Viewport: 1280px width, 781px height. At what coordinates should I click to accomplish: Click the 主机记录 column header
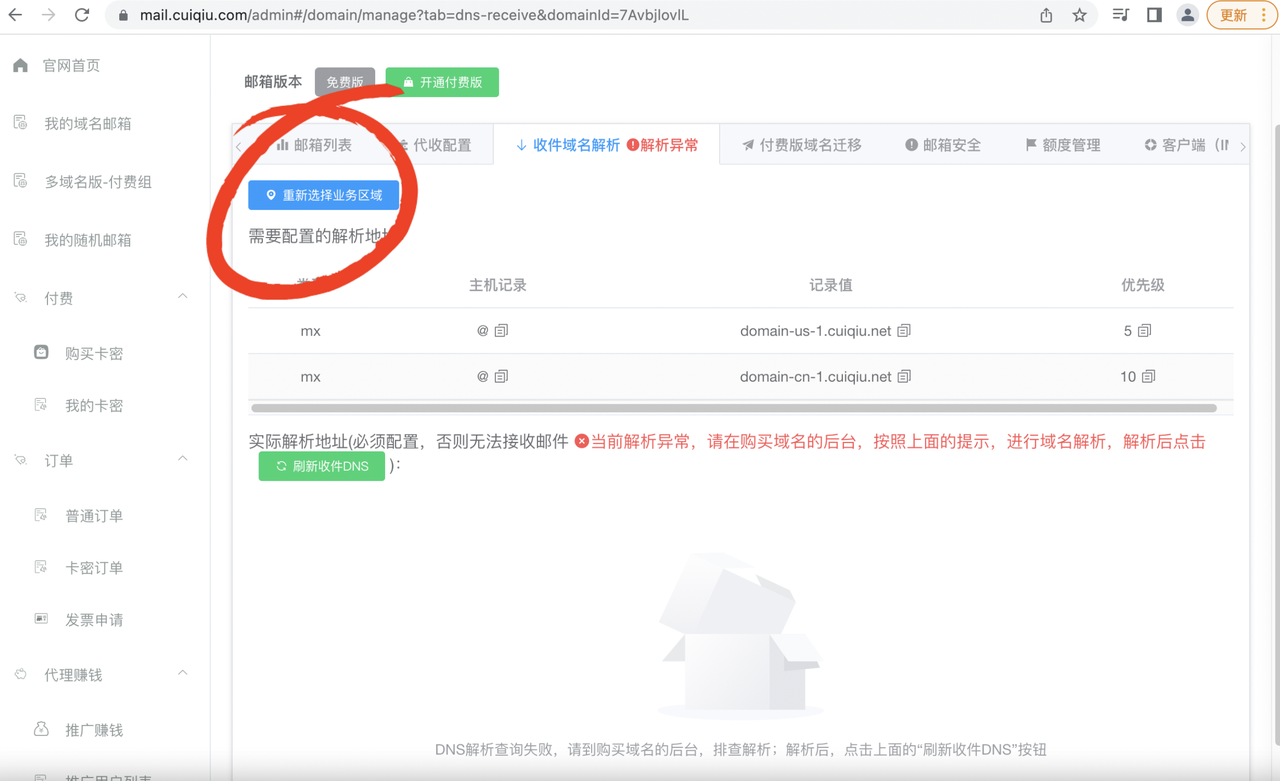(497, 285)
